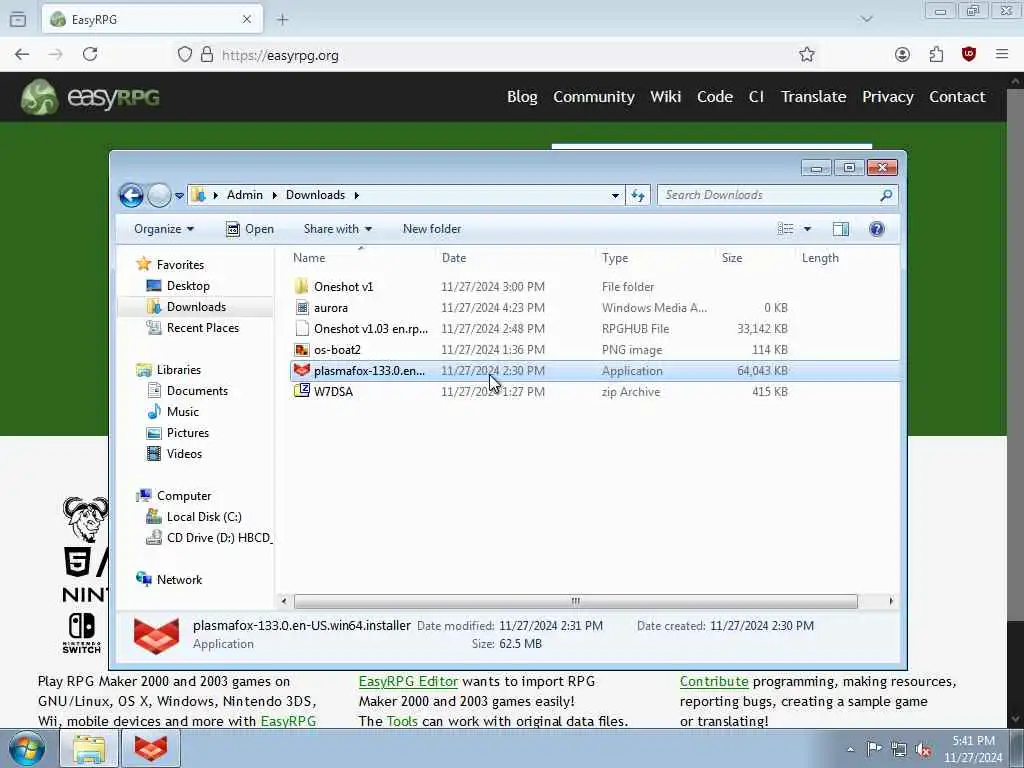Open Explorer help icon
1024x768 pixels.
tap(877, 229)
